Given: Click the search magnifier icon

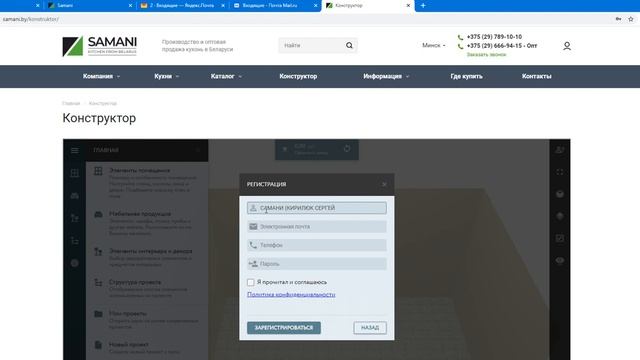Looking at the screenshot, I should pyautogui.click(x=349, y=45).
